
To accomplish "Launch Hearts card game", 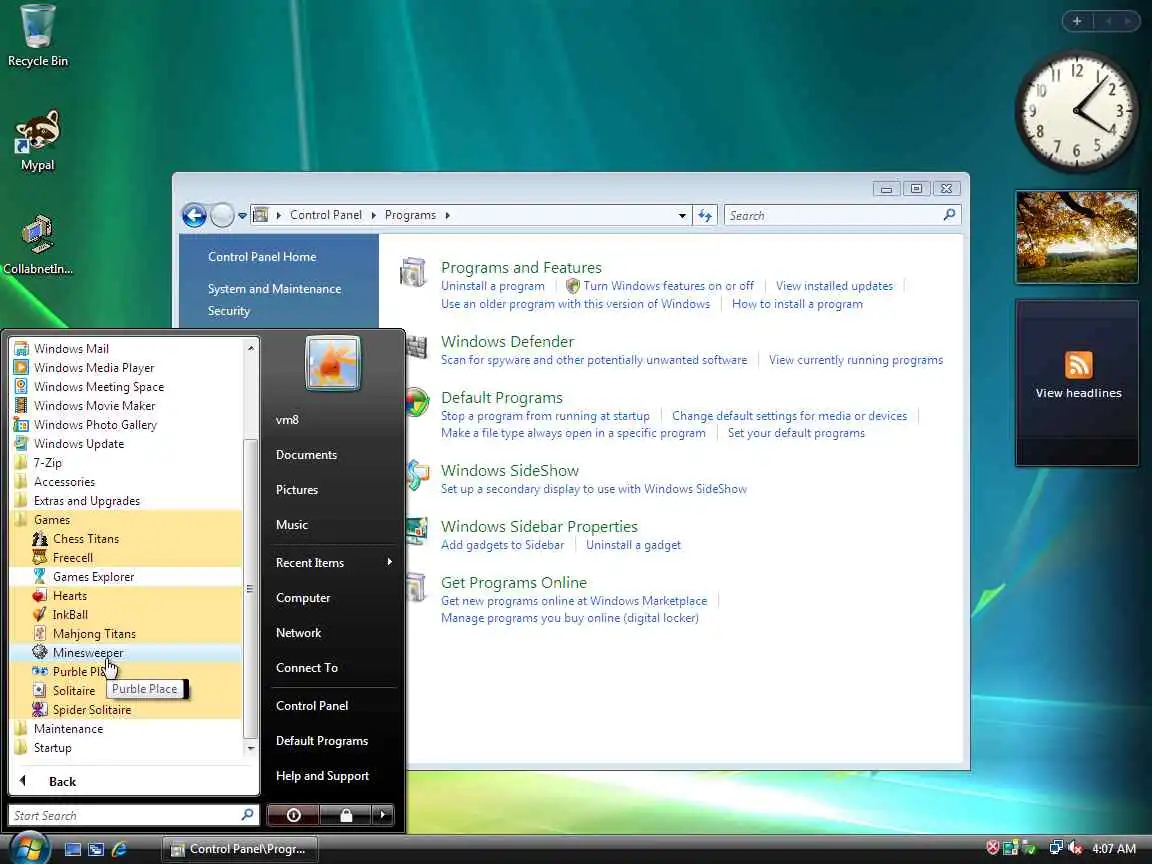I will tap(69, 596).
